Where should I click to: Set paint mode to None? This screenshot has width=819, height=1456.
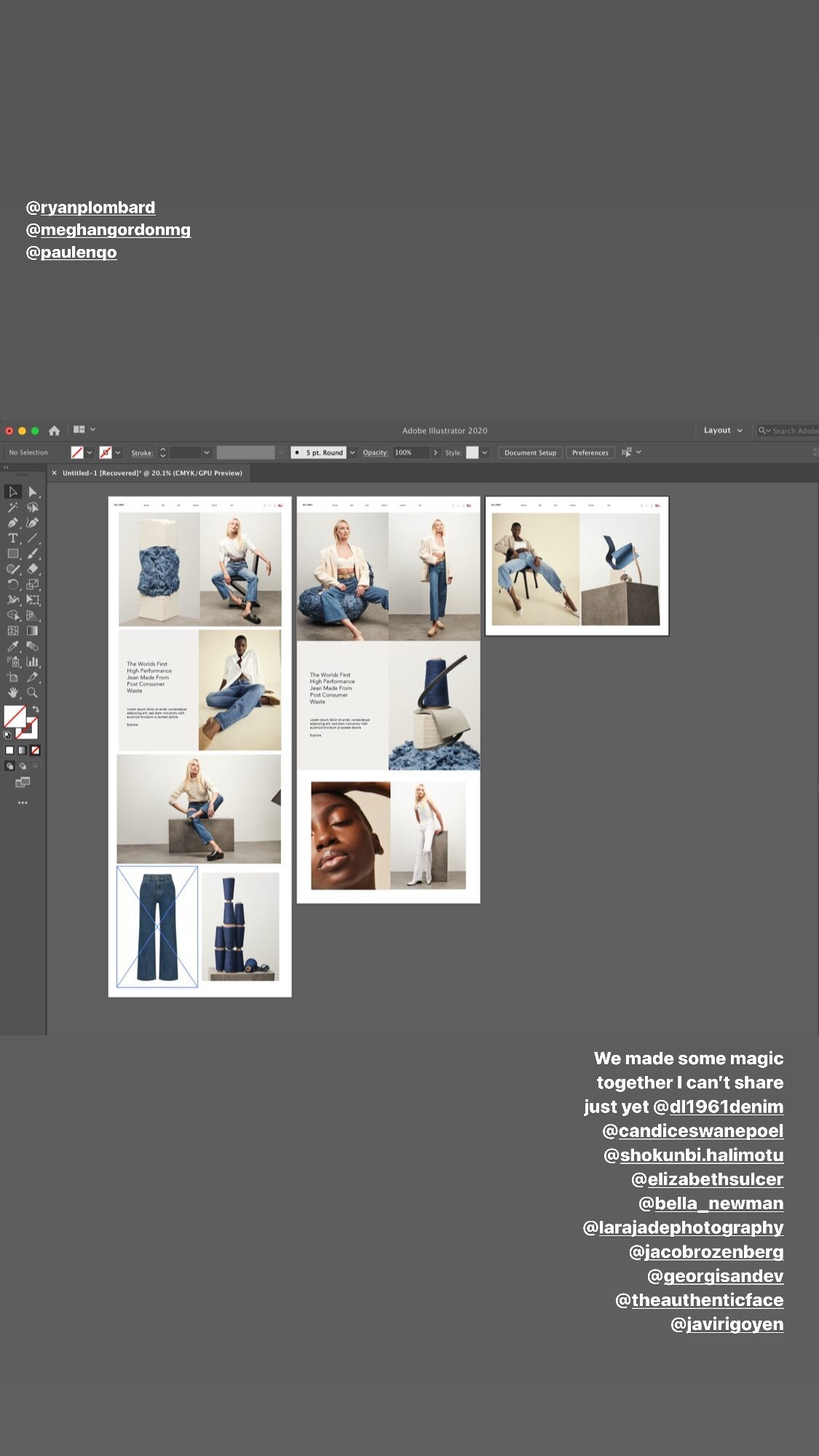point(35,750)
